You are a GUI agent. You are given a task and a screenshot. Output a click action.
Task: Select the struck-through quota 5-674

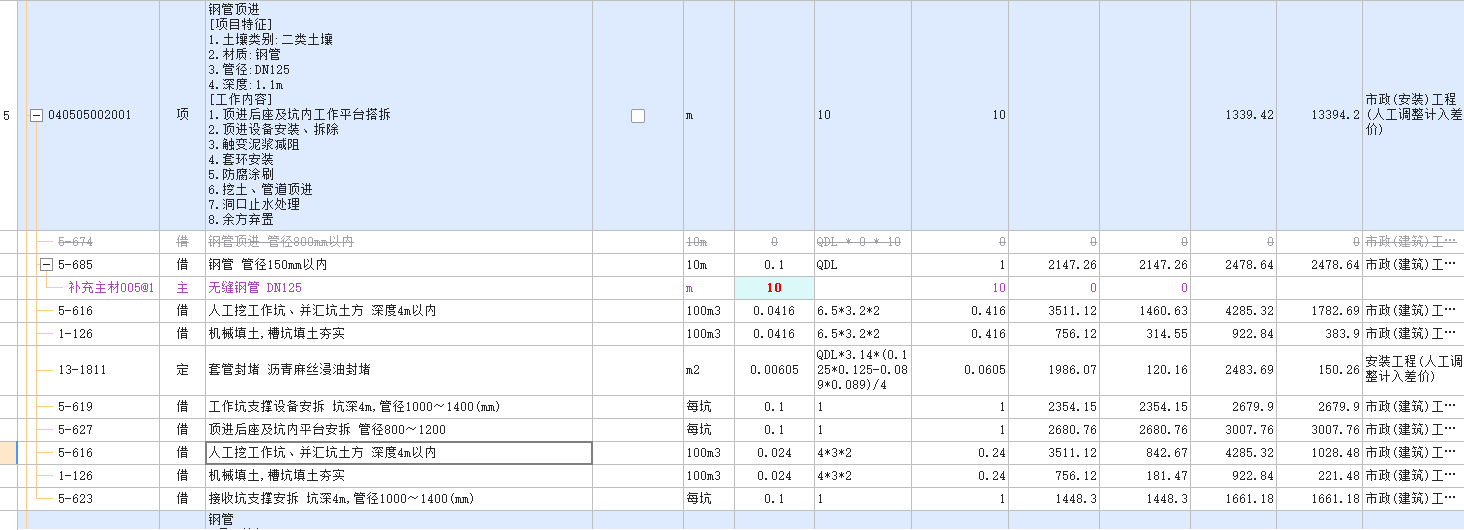coord(75,242)
